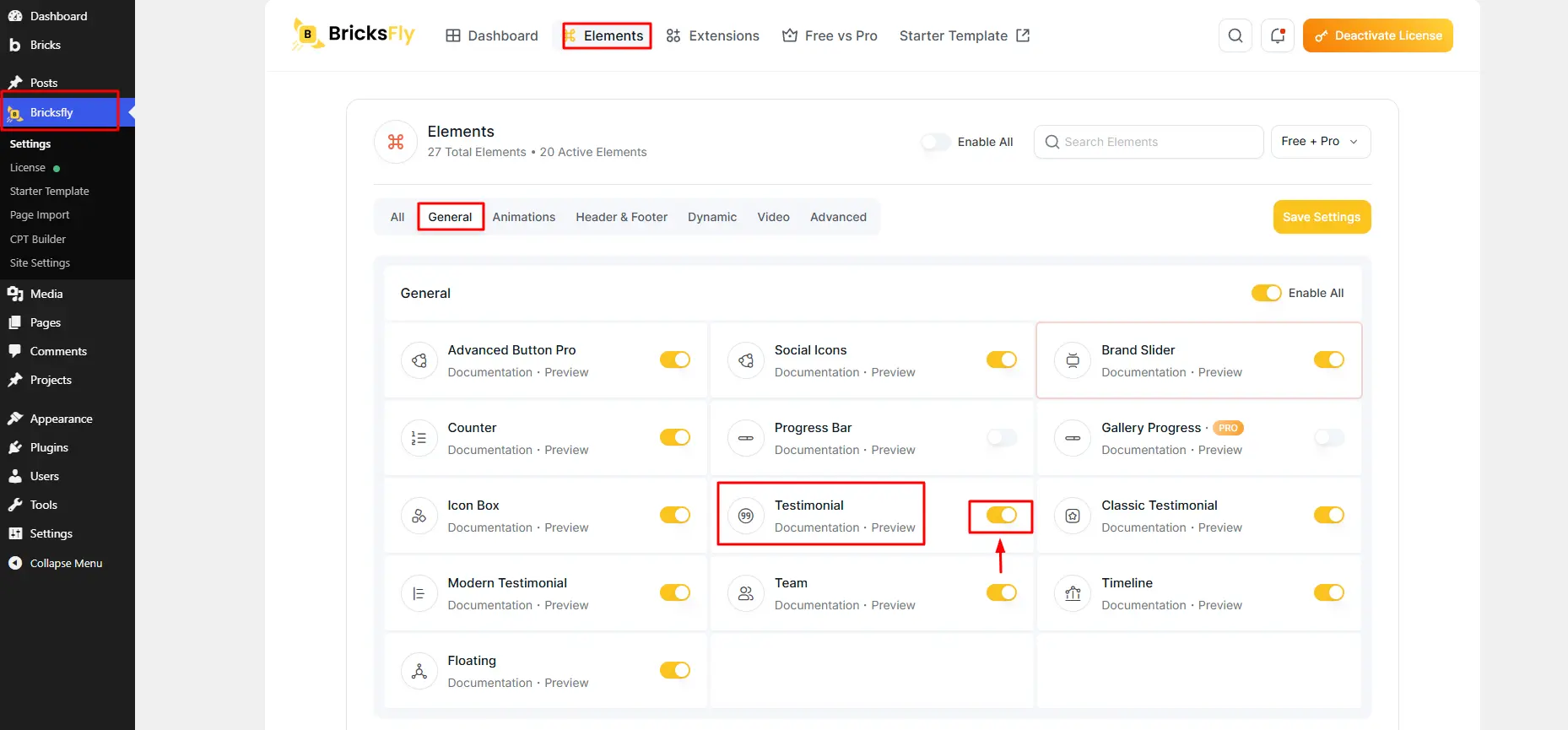Enable the Progress Bar toggle

(x=1002, y=437)
